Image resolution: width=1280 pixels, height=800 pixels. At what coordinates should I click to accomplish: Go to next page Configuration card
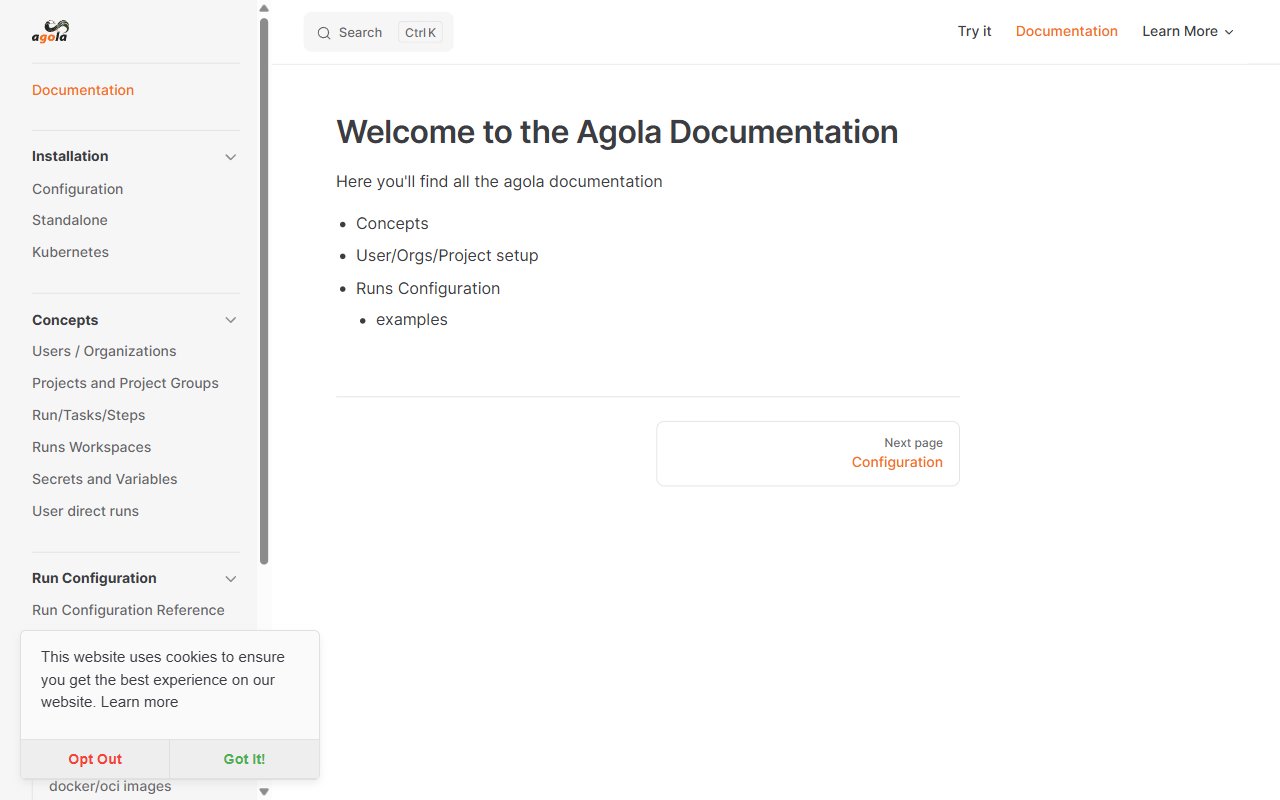tap(808, 454)
